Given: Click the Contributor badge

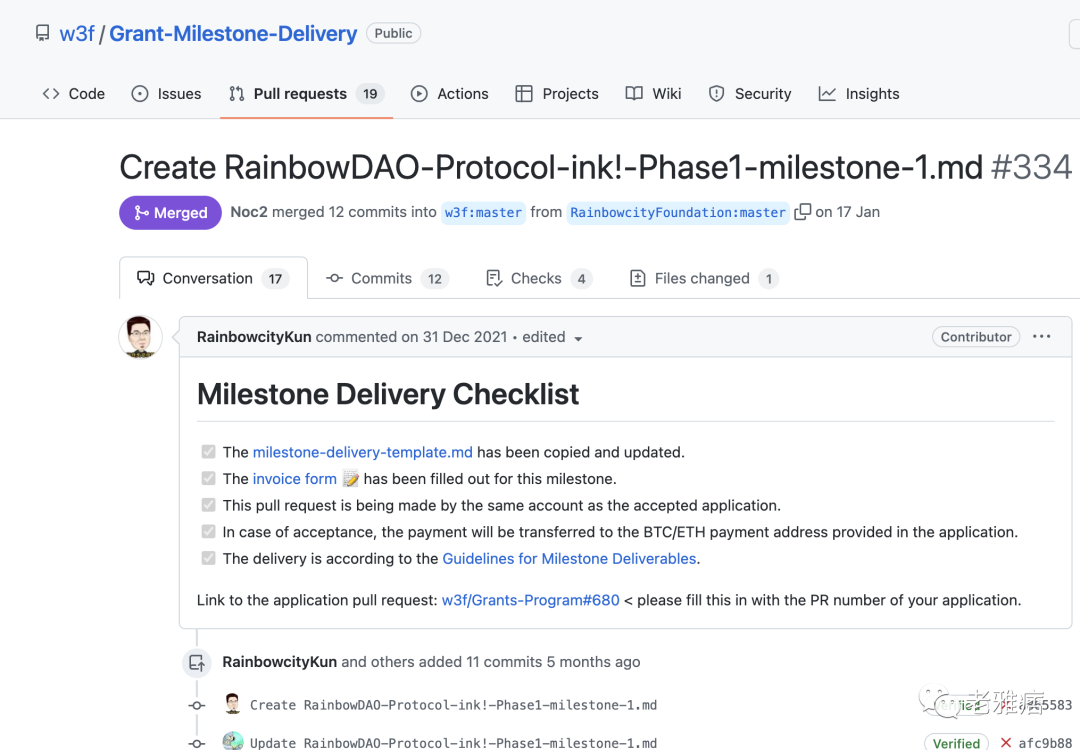Looking at the screenshot, I should (x=976, y=337).
